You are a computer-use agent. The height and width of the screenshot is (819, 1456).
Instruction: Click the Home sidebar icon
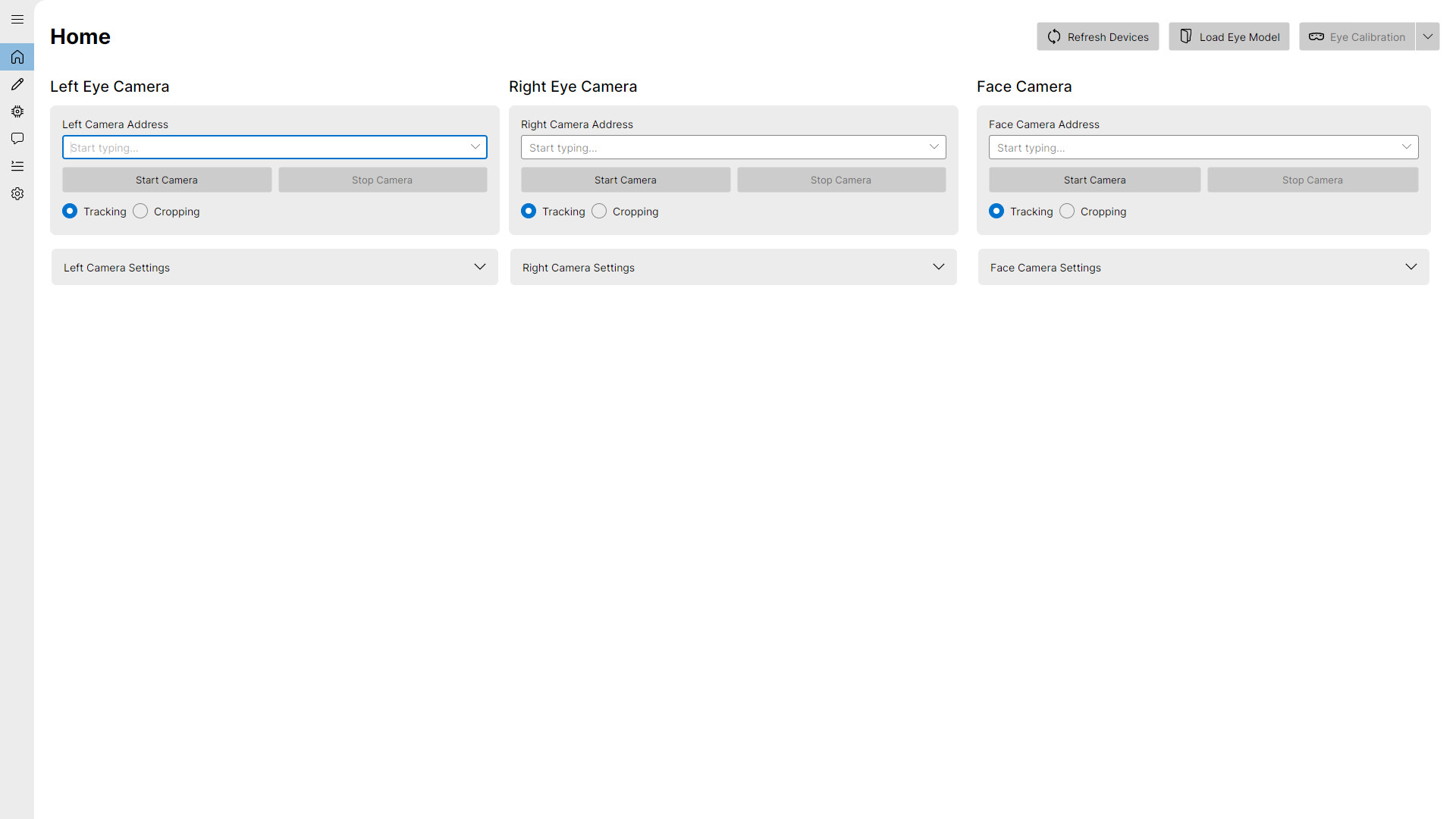click(x=17, y=57)
